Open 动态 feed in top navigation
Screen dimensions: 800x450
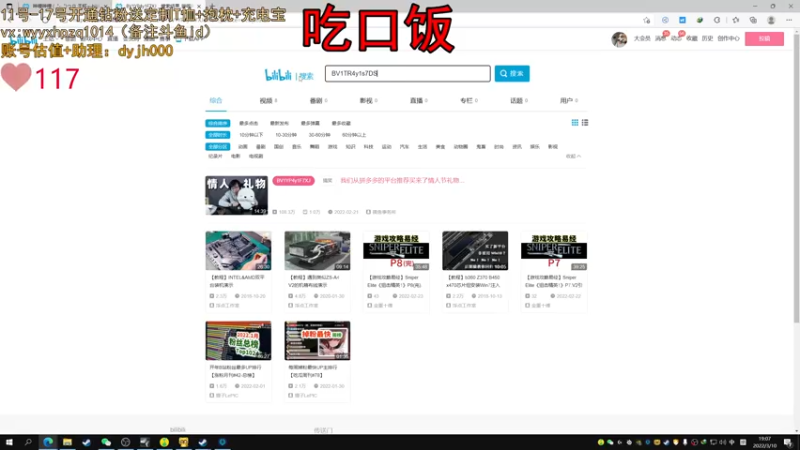676,39
